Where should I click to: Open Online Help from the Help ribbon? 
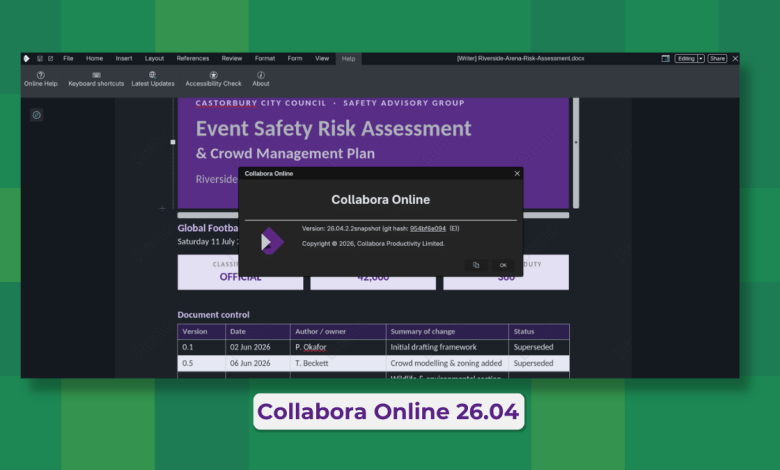(41, 79)
